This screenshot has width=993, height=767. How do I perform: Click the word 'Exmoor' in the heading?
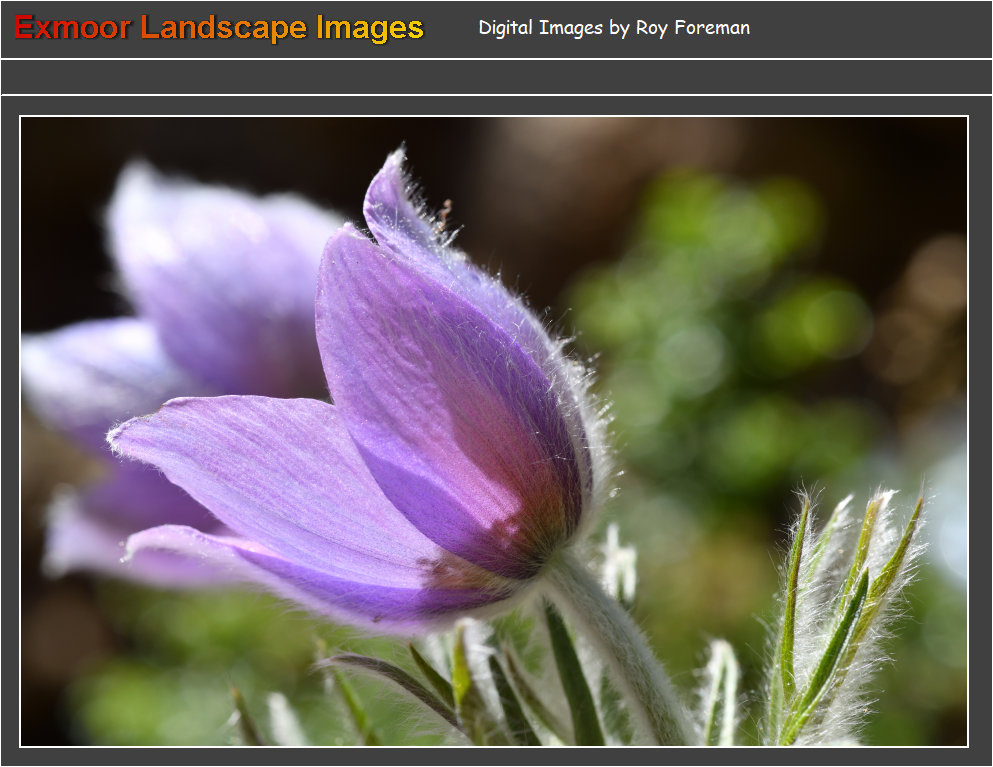[x=72, y=28]
